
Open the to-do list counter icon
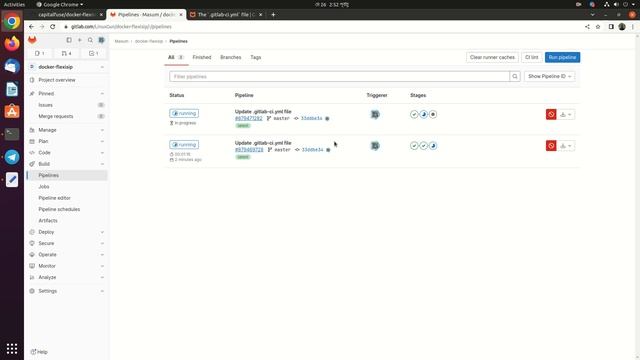pos(93,53)
